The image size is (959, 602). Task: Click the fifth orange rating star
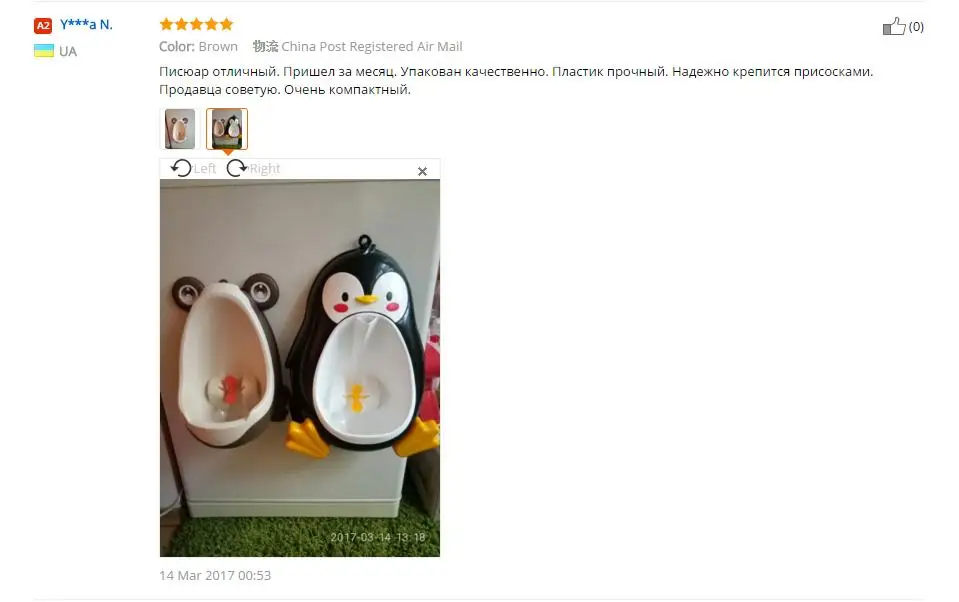pos(226,24)
